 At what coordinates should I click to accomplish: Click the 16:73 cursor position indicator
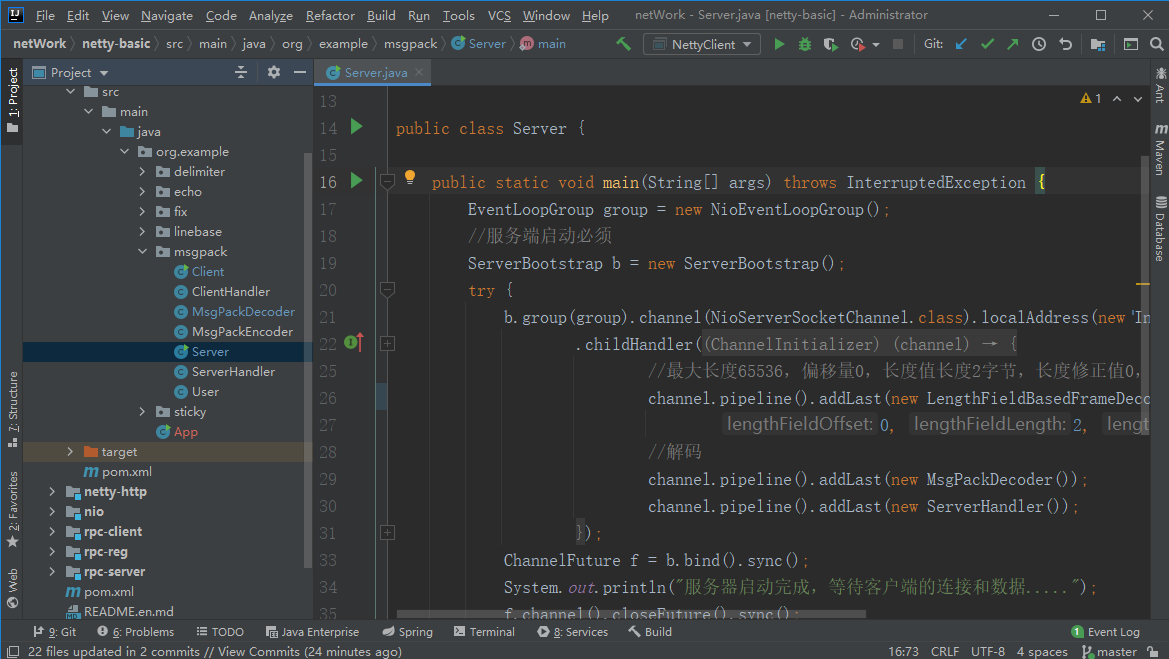pyautogui.click(x=903, y=652)
